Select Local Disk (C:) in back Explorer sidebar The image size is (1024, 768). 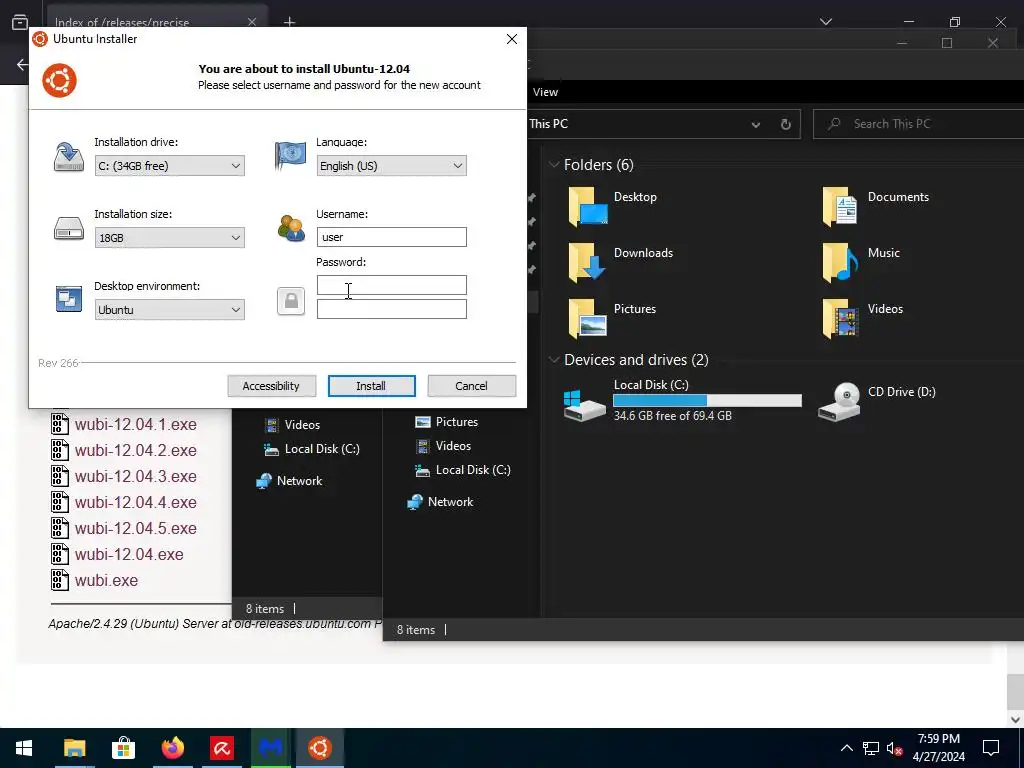click(312, 449)
